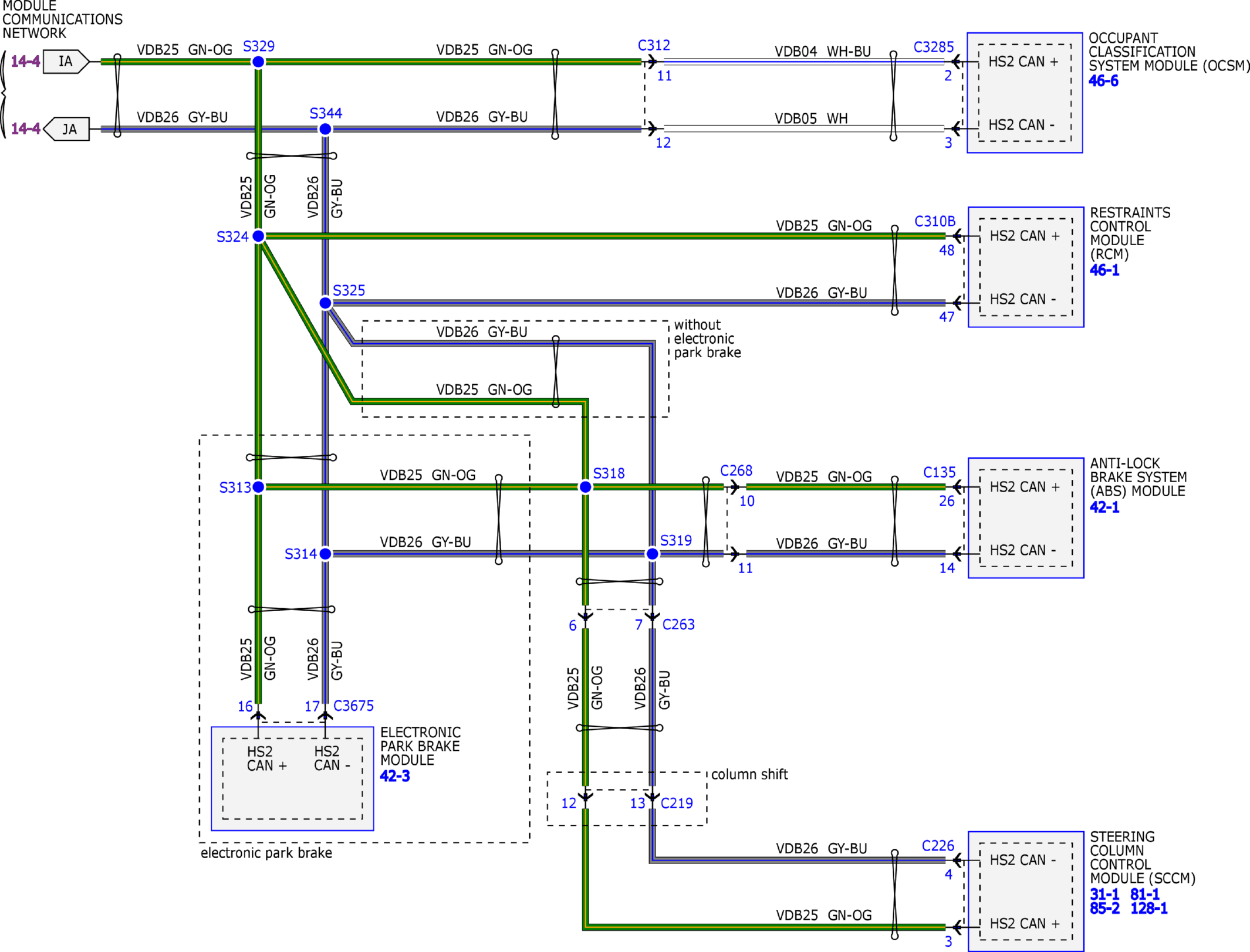
Task: Select splice node S318
Action: pos(585,487)
